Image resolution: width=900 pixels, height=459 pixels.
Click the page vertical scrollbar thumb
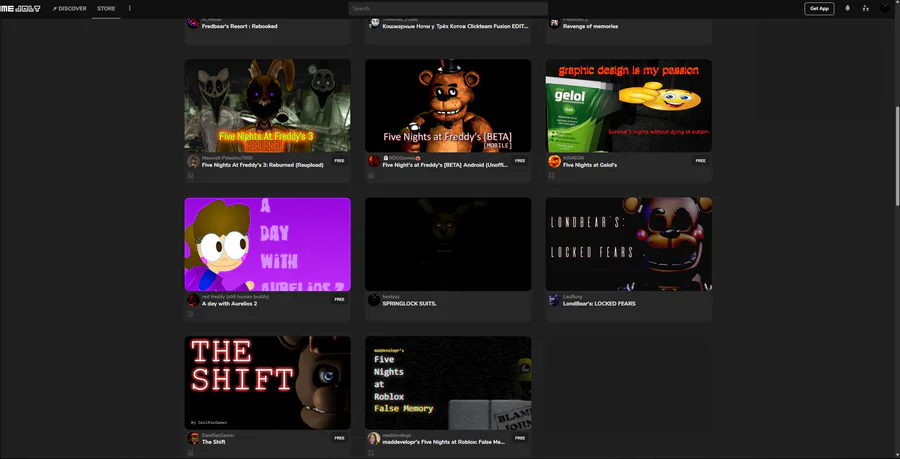(897, 156)
